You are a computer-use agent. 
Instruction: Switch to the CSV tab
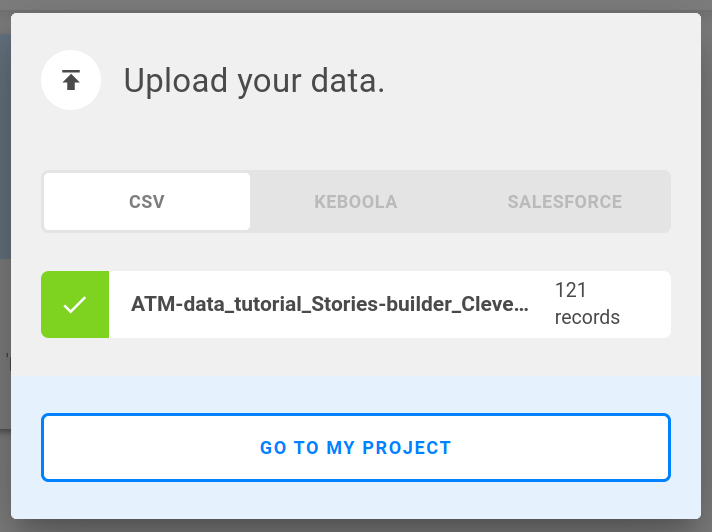click(147, 202)
